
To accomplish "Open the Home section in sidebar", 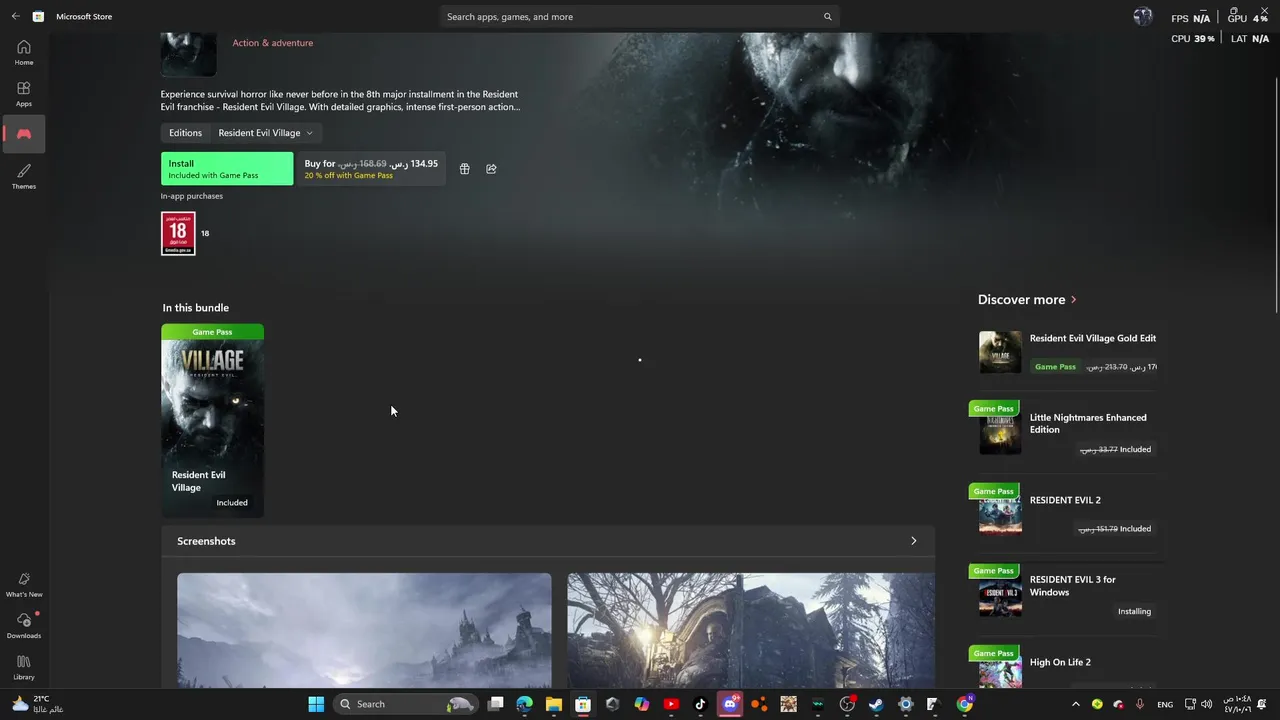I will 24,53.
